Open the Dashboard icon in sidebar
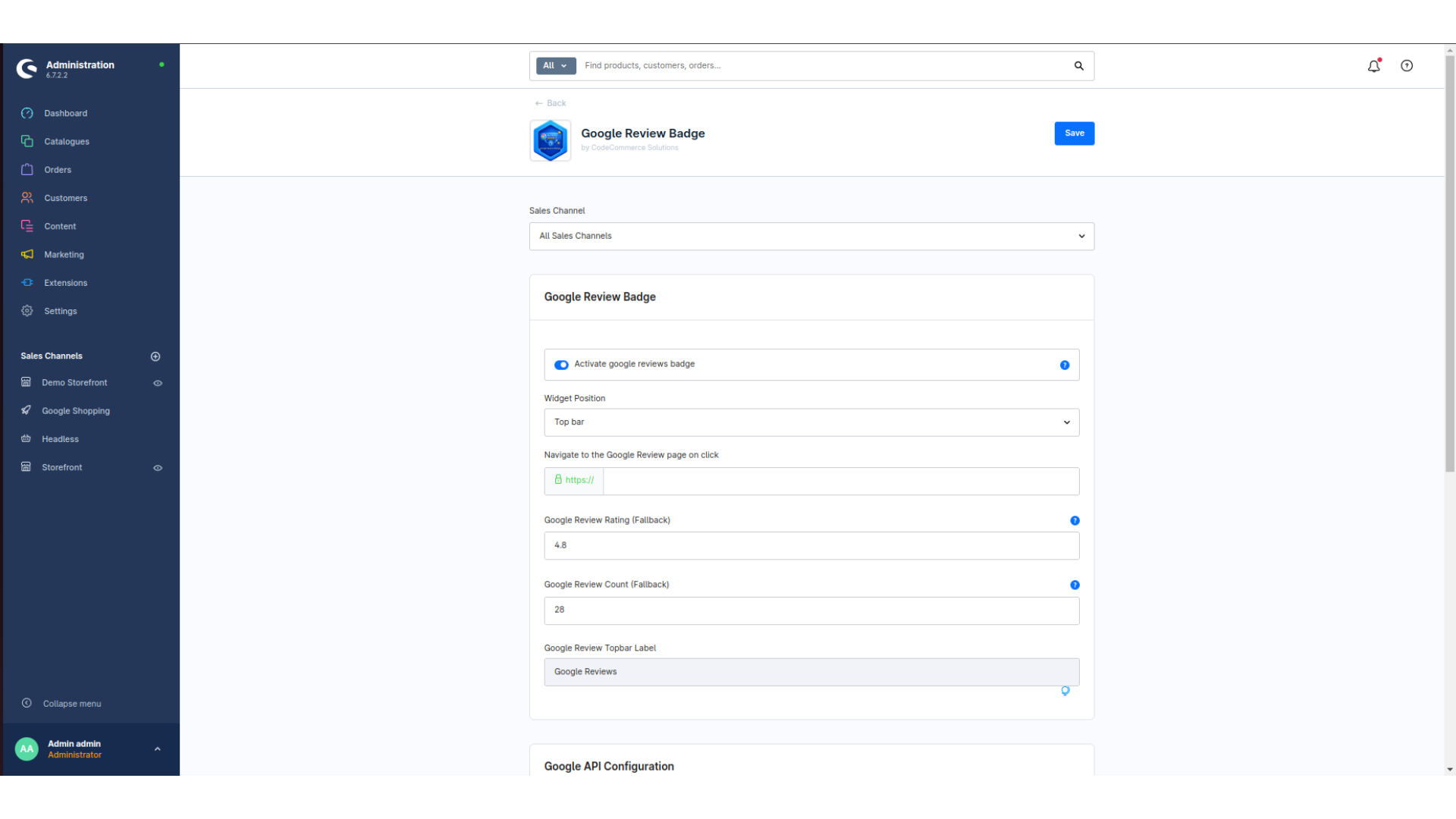Screen dimensions: 1456x819 [27, 113]
